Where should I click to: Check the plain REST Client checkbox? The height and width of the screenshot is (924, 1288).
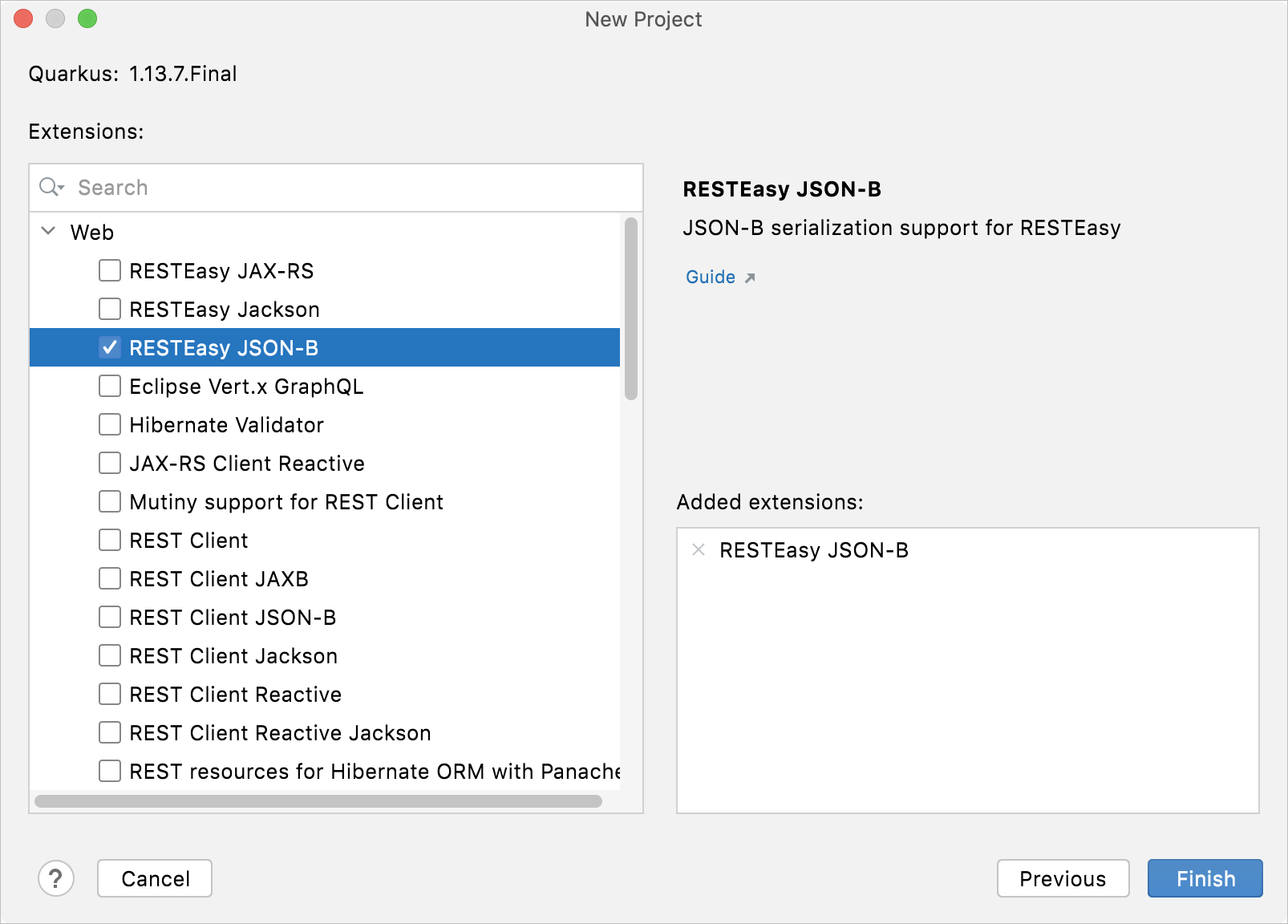click(110, 540)
